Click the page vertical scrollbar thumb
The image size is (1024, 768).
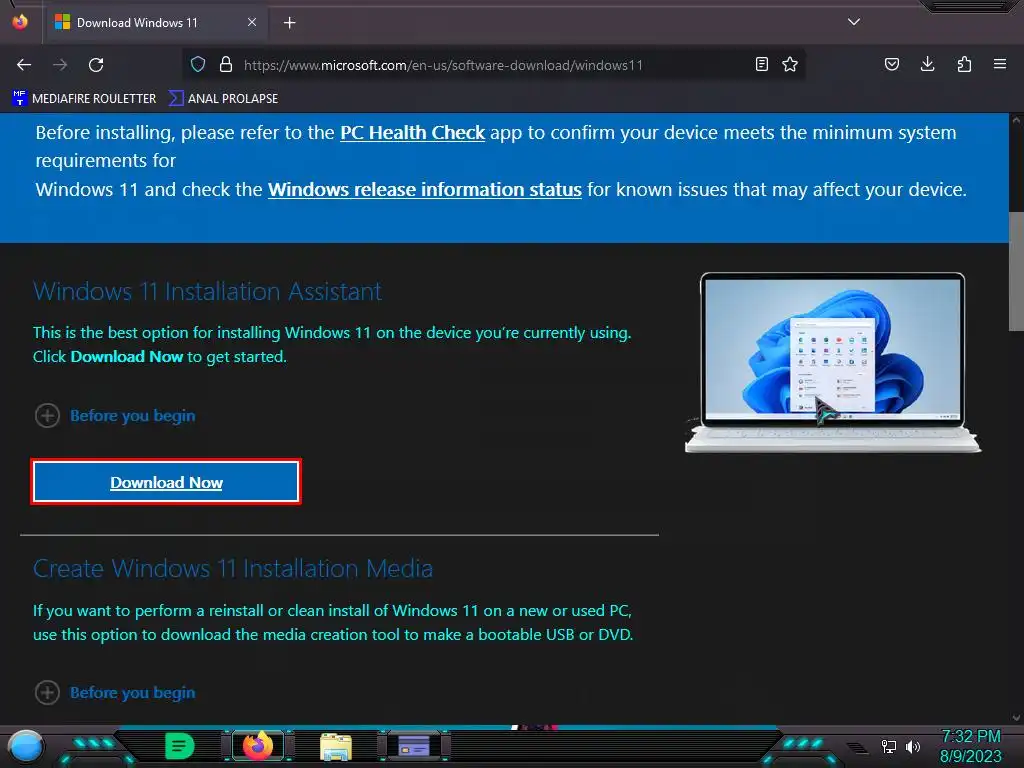coord(1016,271)
